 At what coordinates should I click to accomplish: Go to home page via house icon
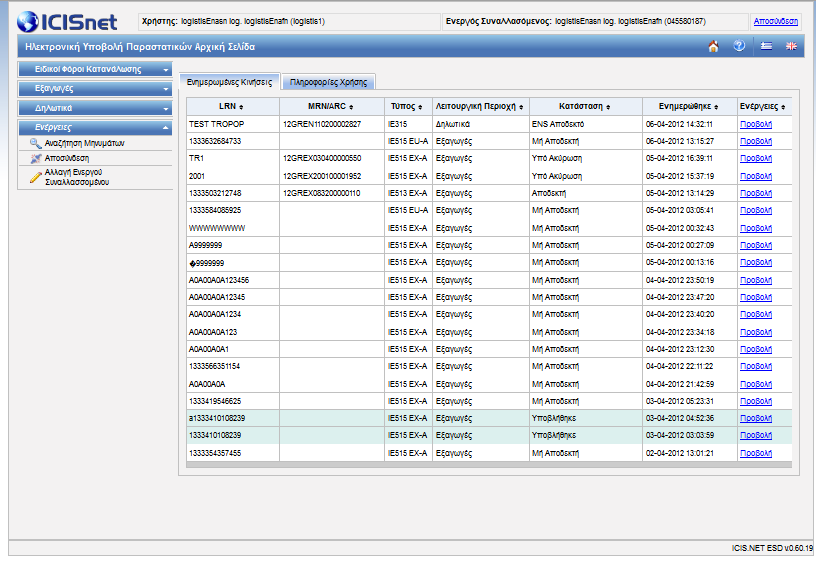pos(713,46)
